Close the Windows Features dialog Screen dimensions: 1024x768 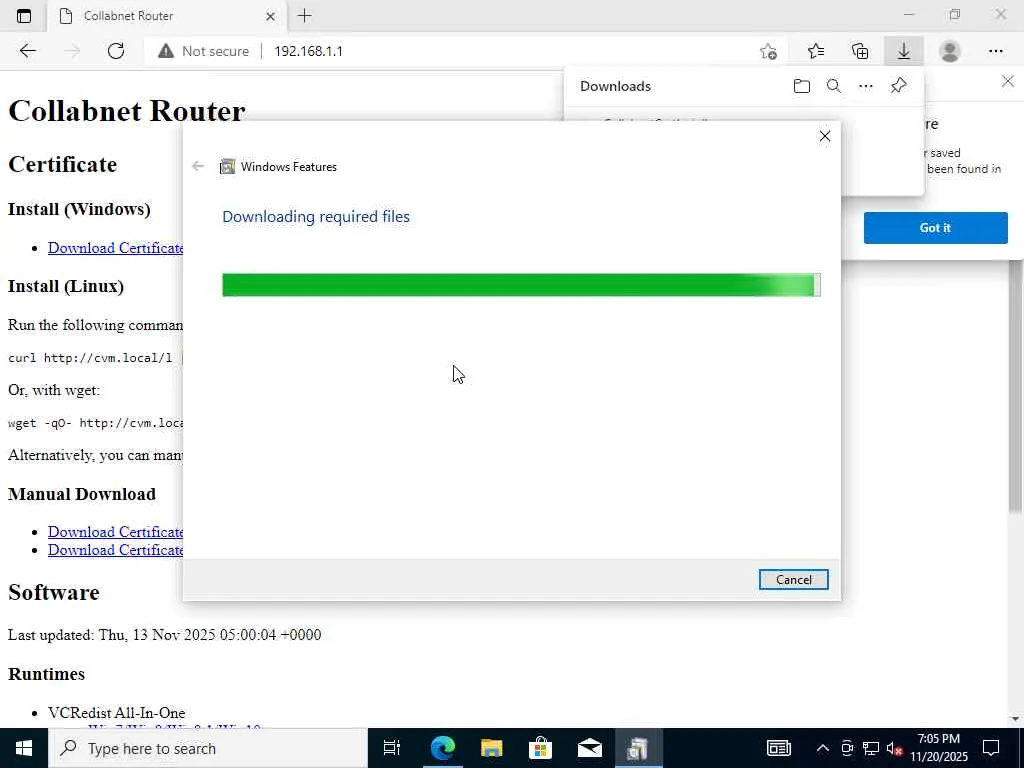(x=825, y=136)
